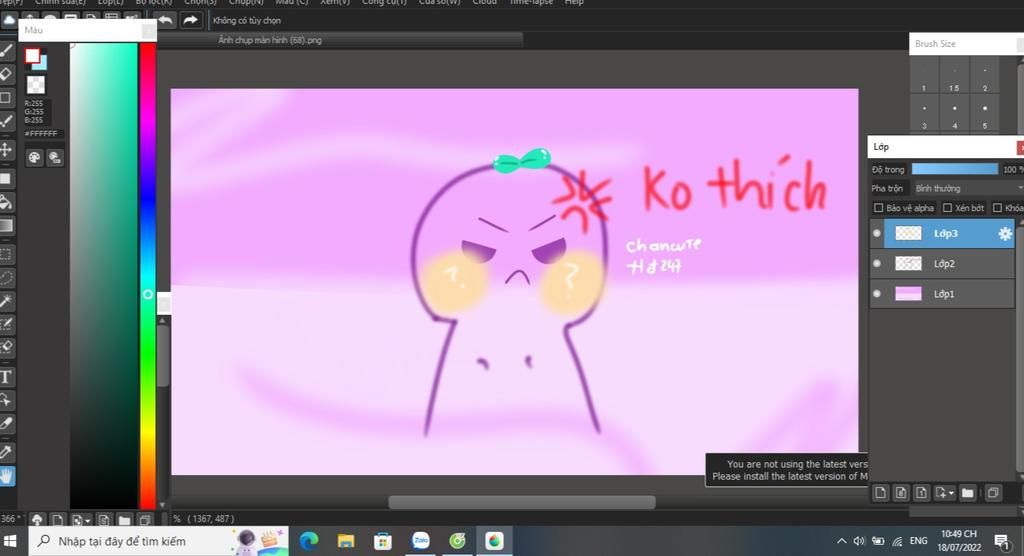Click the folder button in Lớp panel

pos(967,493)
